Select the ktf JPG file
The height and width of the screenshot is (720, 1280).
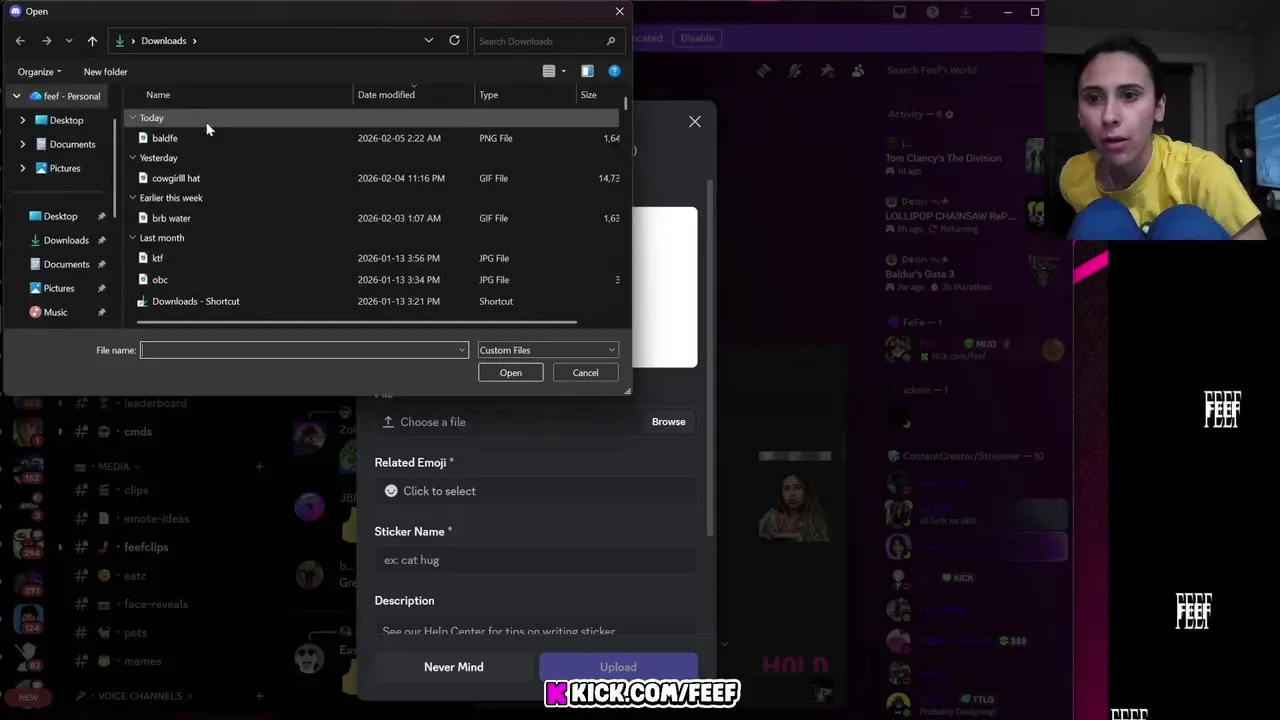click(x=157, y=258)
